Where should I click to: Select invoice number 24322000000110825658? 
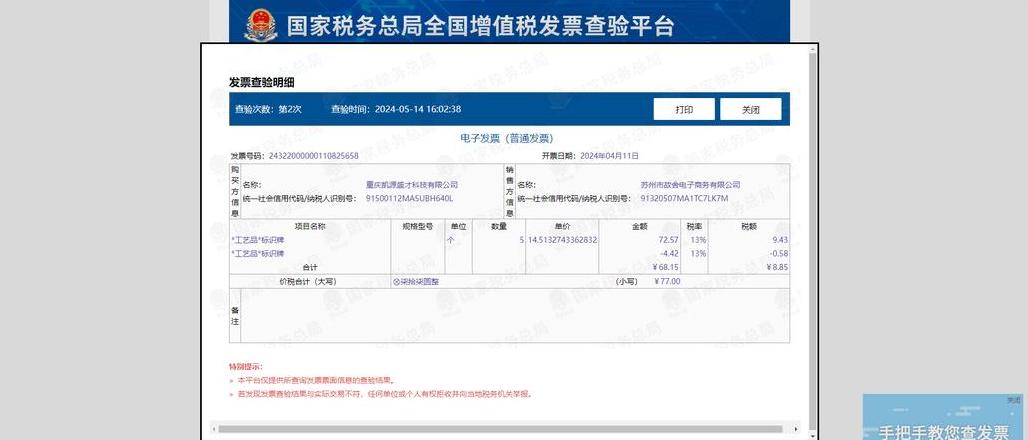click(314, 156)
